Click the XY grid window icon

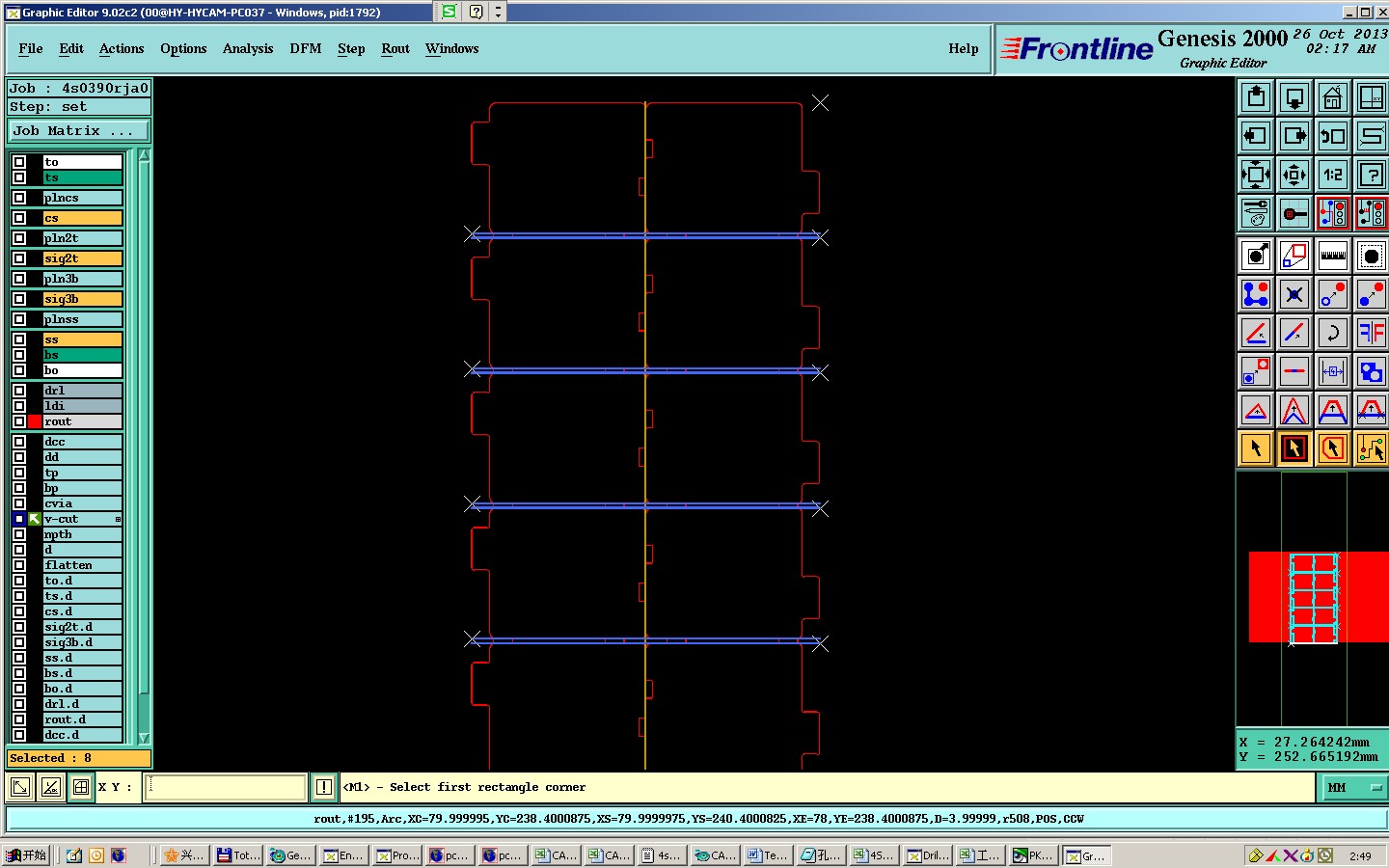pyautogui.click(x=1371, y=97)
